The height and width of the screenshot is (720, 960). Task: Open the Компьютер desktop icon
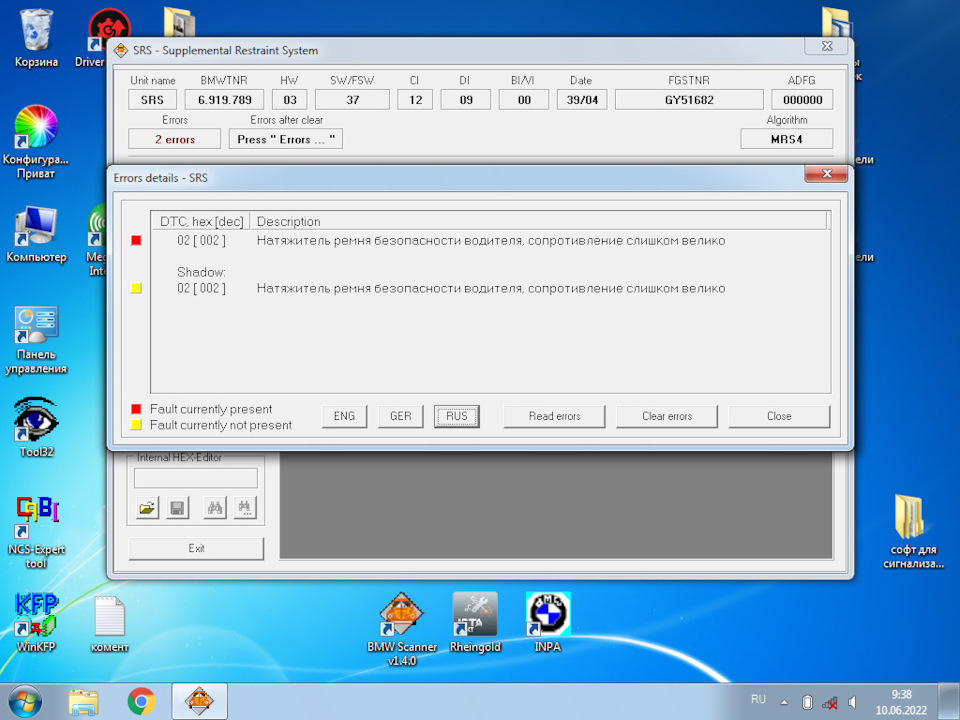(x=36, y=234)
